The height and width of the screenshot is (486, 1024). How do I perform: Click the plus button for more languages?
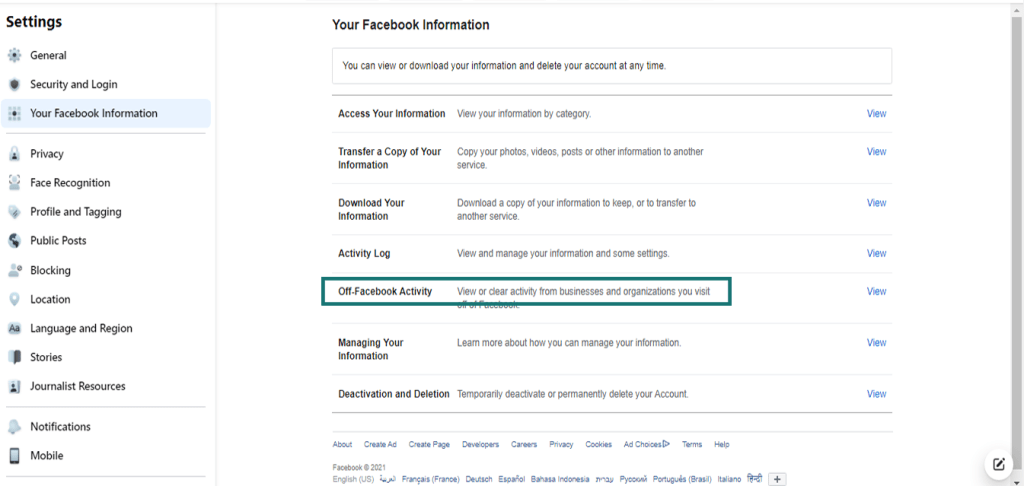pos(776,479)
